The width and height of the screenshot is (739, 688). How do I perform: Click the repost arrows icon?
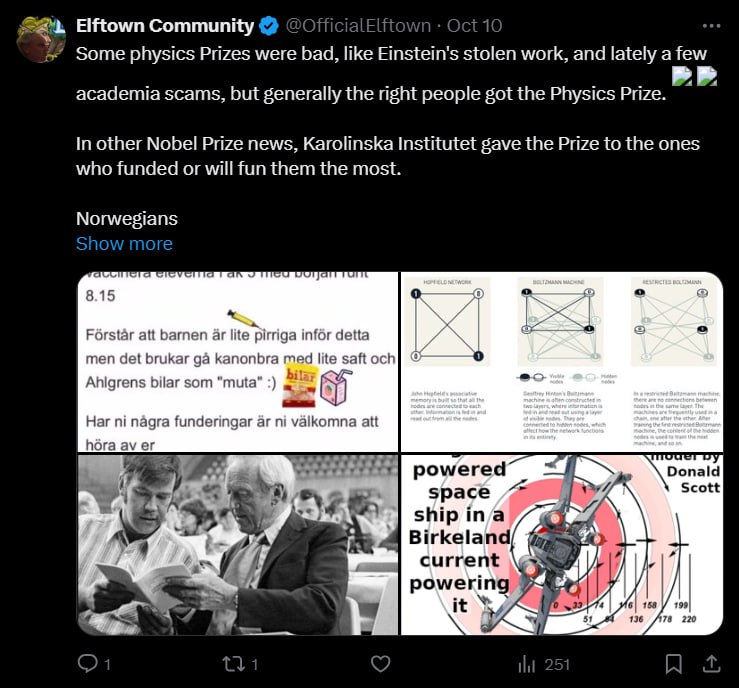pos(234,664)
